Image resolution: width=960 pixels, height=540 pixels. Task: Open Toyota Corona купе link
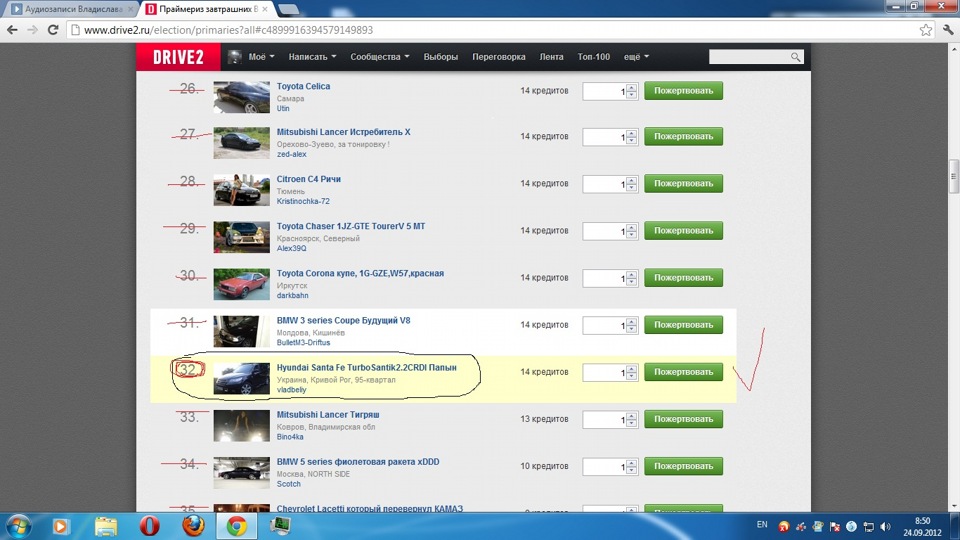(360, 274)
